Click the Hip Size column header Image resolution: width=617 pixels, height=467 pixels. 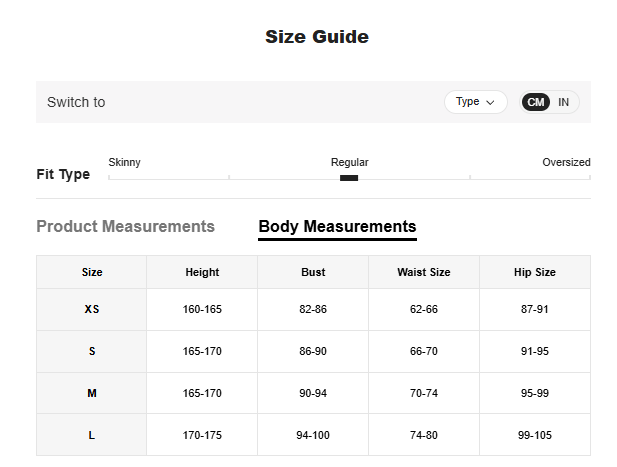coord(535,272)
